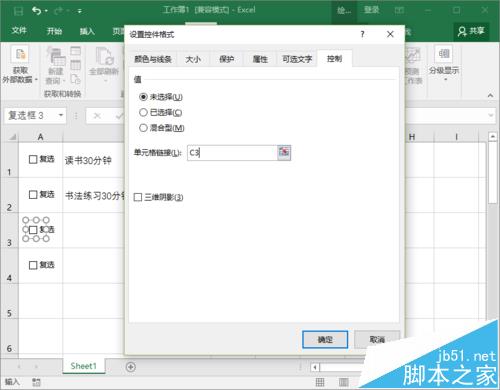Select the 混合型 radio button
Screen dimensions: 500x390
coord(143,128)
